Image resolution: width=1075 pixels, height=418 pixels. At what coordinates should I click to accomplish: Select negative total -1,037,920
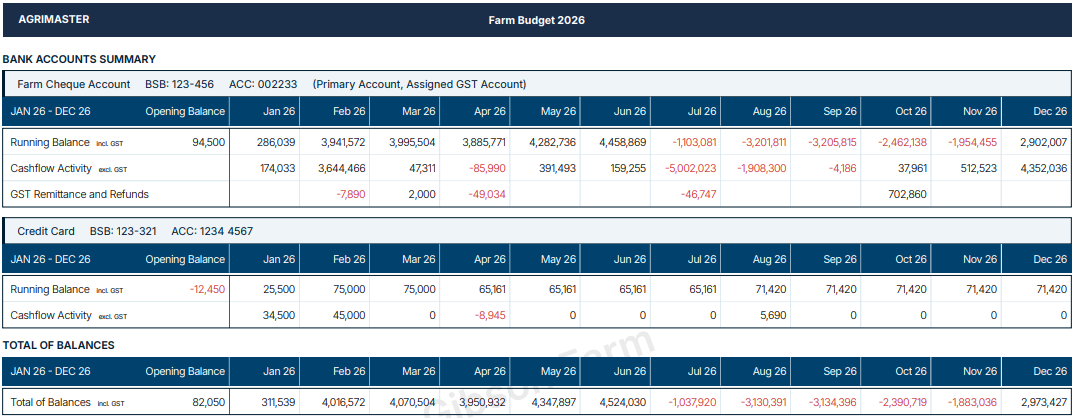(691, 402)
